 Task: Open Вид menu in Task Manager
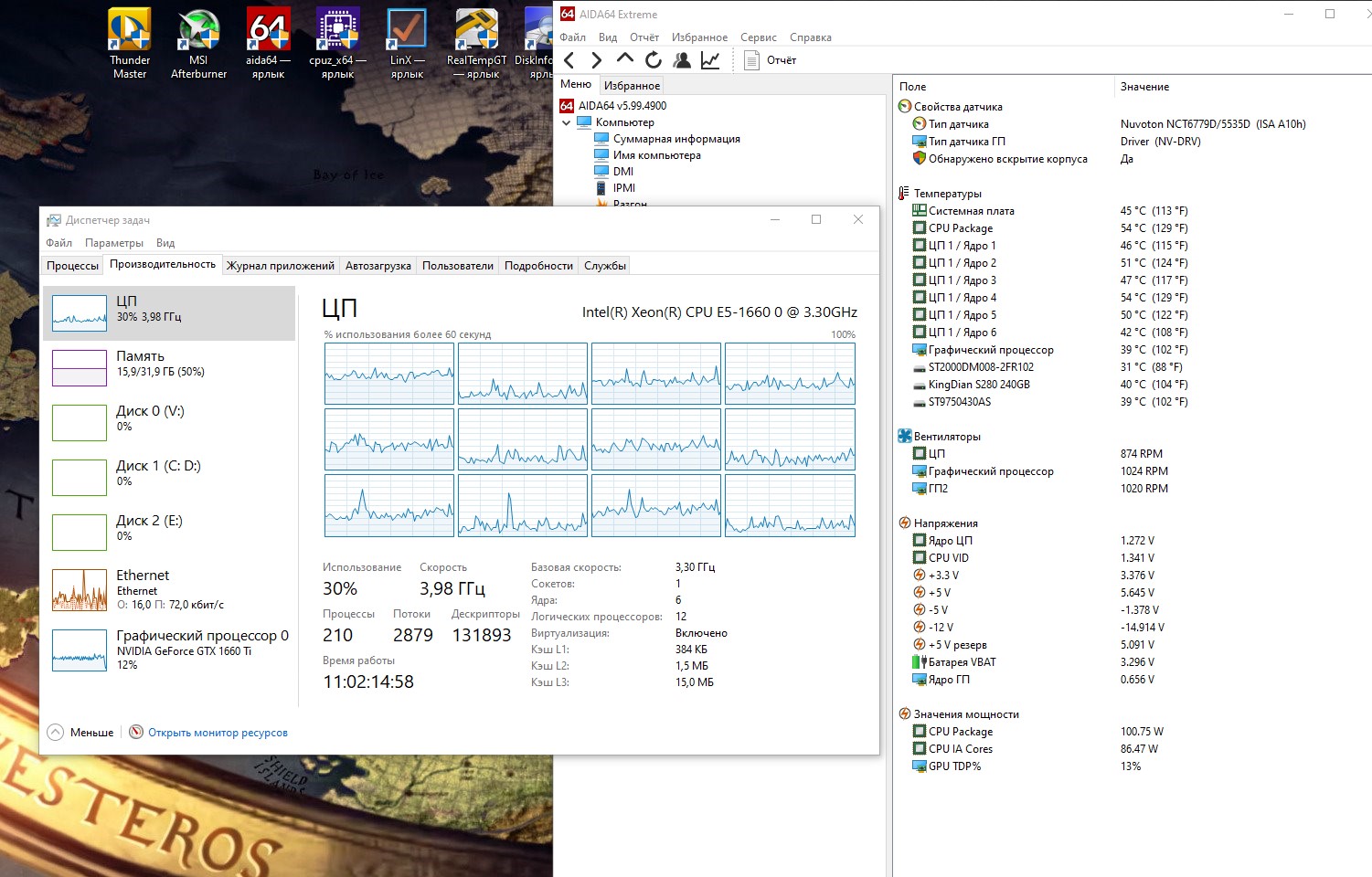point(165,243)
